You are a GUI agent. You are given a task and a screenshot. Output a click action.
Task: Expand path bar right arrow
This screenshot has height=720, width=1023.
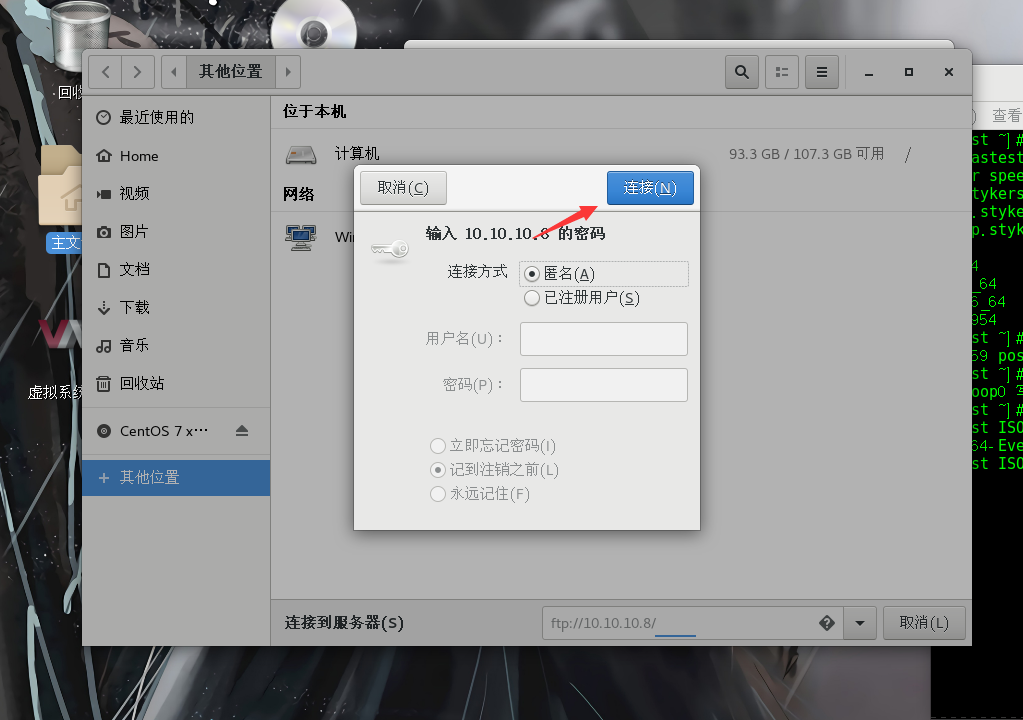pyautogui.click(x=288, y=72)
